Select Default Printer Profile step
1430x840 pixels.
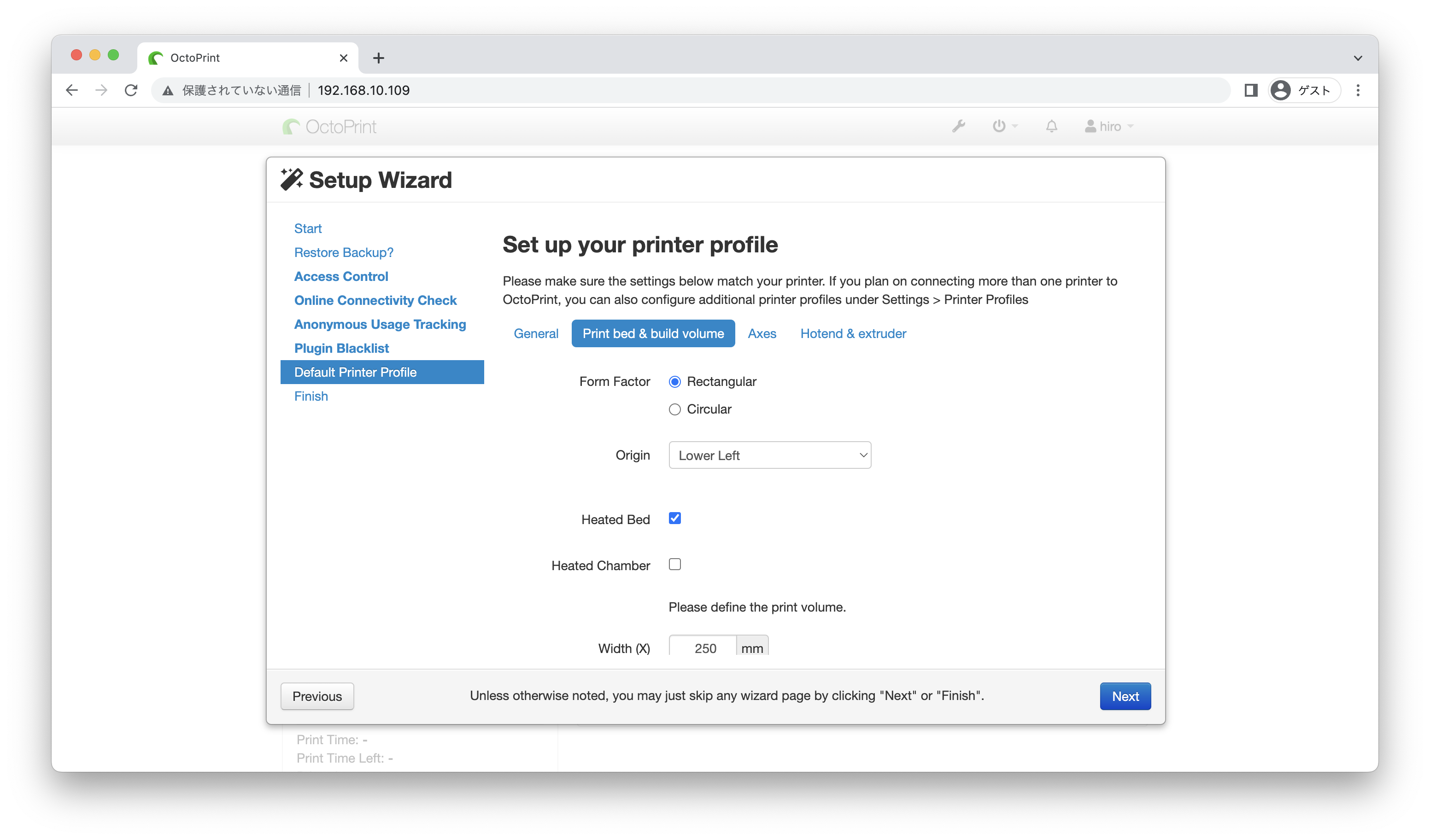tap(382, 372)
